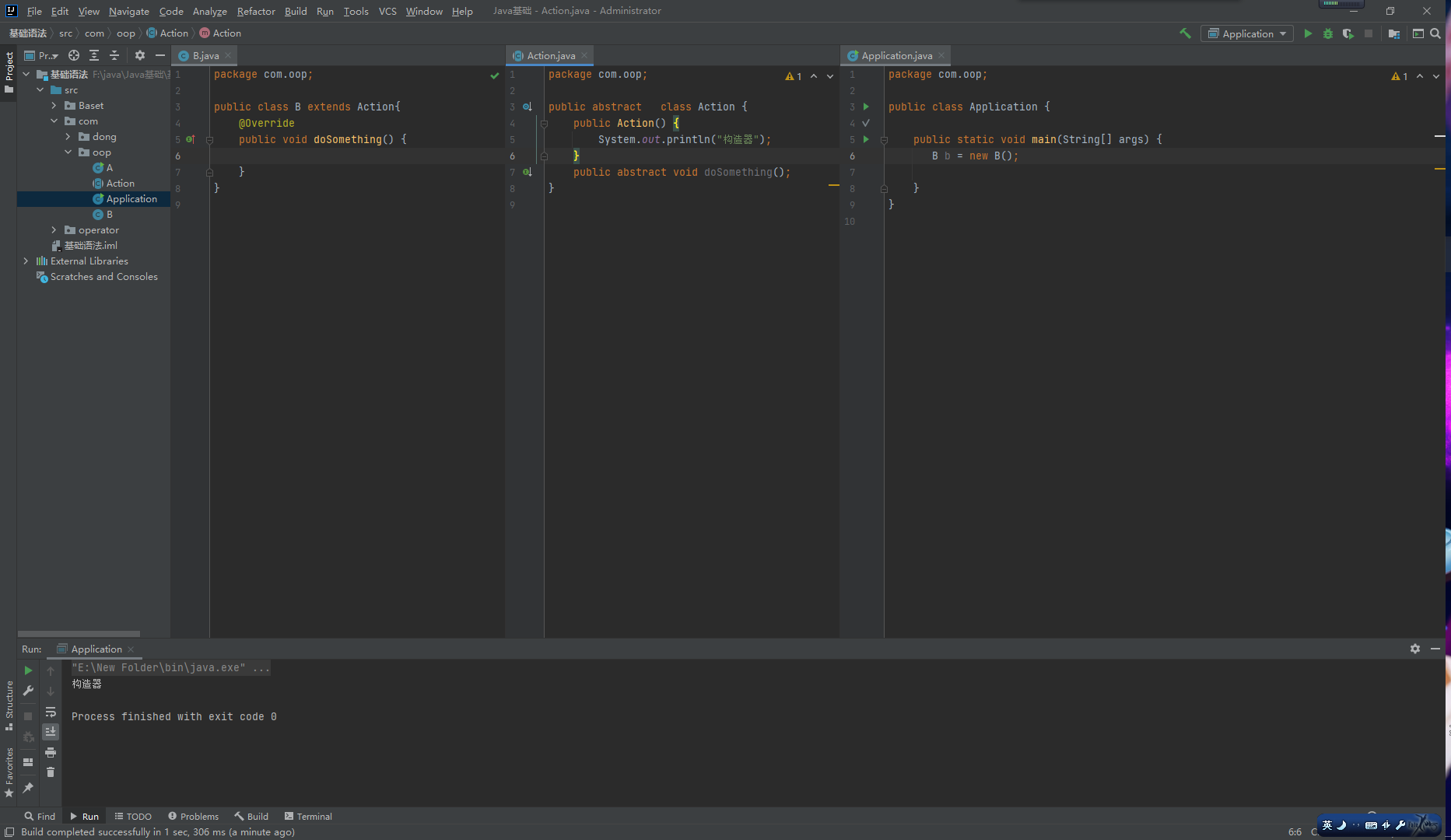
Task: Start debugging with the bug icon
Action: 1328,33
